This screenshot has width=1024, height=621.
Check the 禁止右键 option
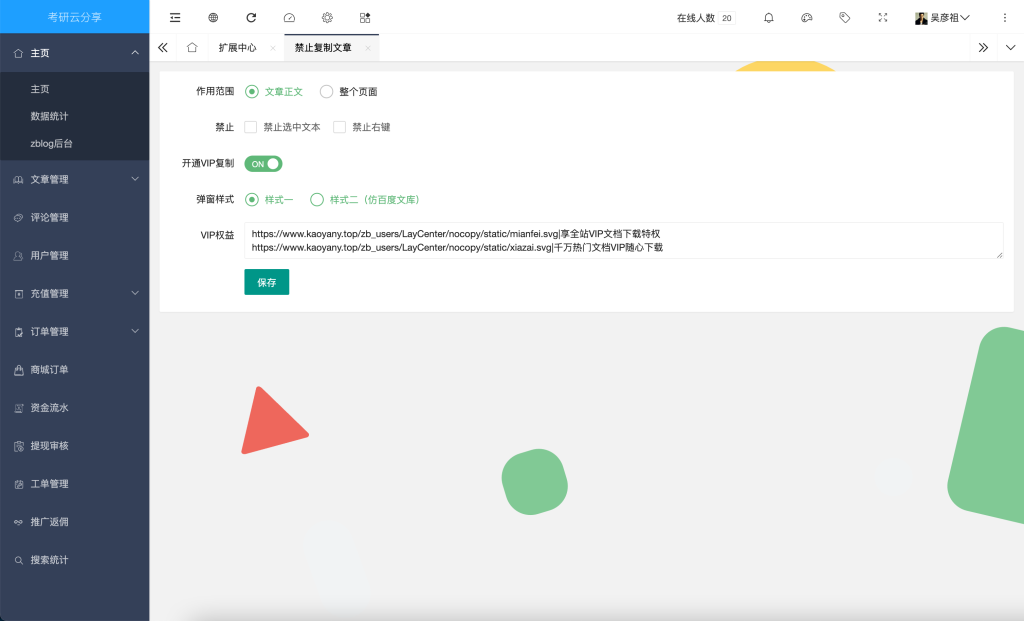[x=340, y=127]
